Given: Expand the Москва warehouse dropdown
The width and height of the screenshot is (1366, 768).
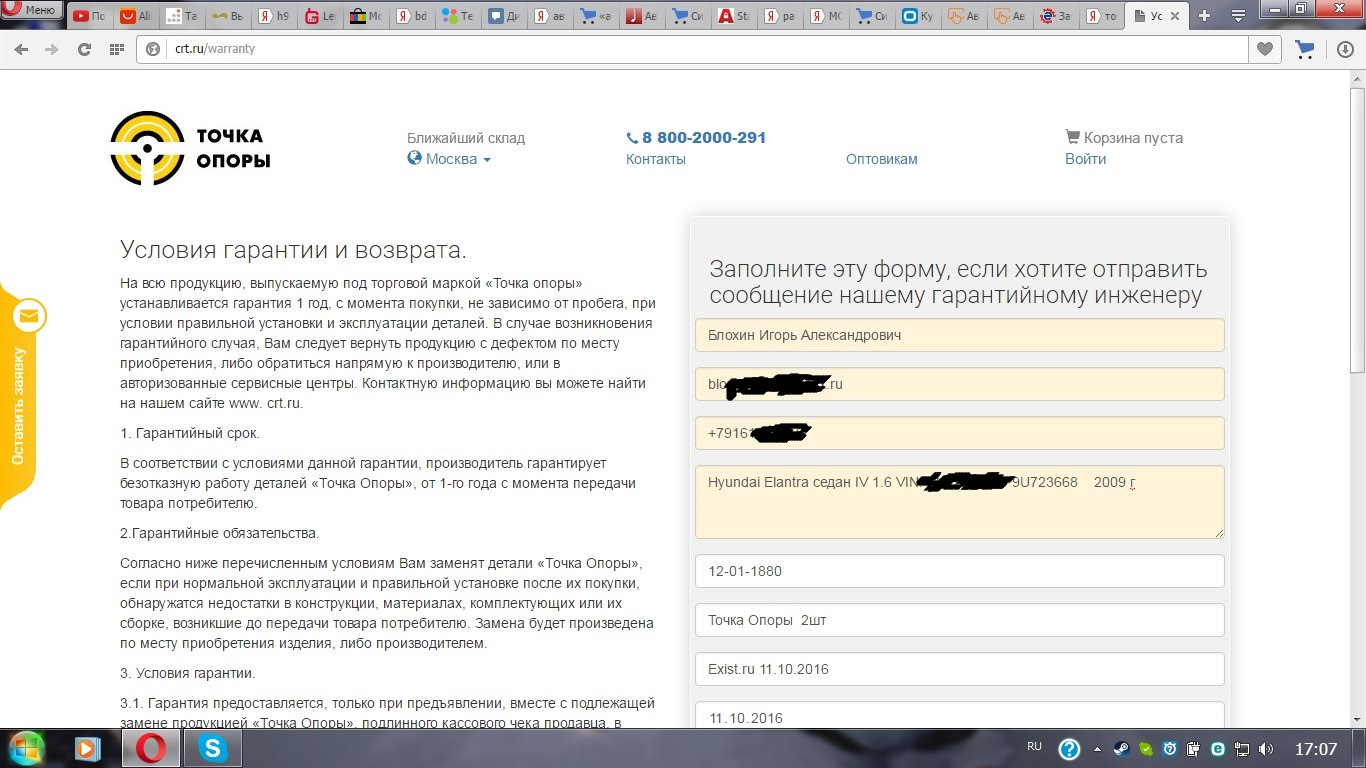Looking at the screenshot, I should pos(449,159).
